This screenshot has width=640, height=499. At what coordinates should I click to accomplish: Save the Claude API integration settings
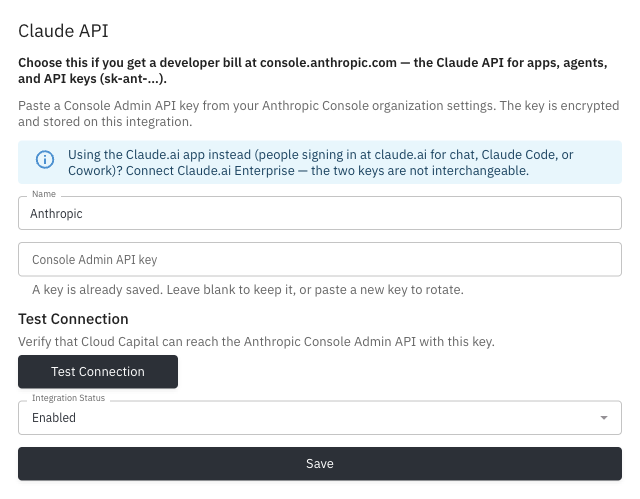tap(320, 464)
